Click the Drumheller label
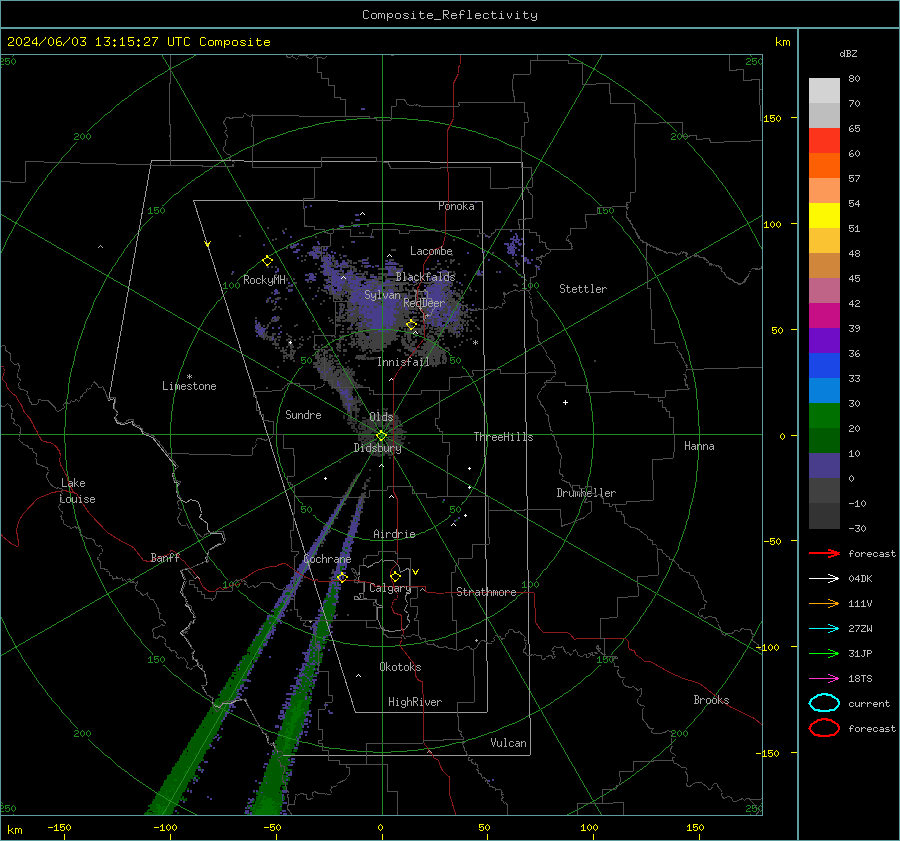The width and height of the screenshot is (900, 841). tap(586, 493)
